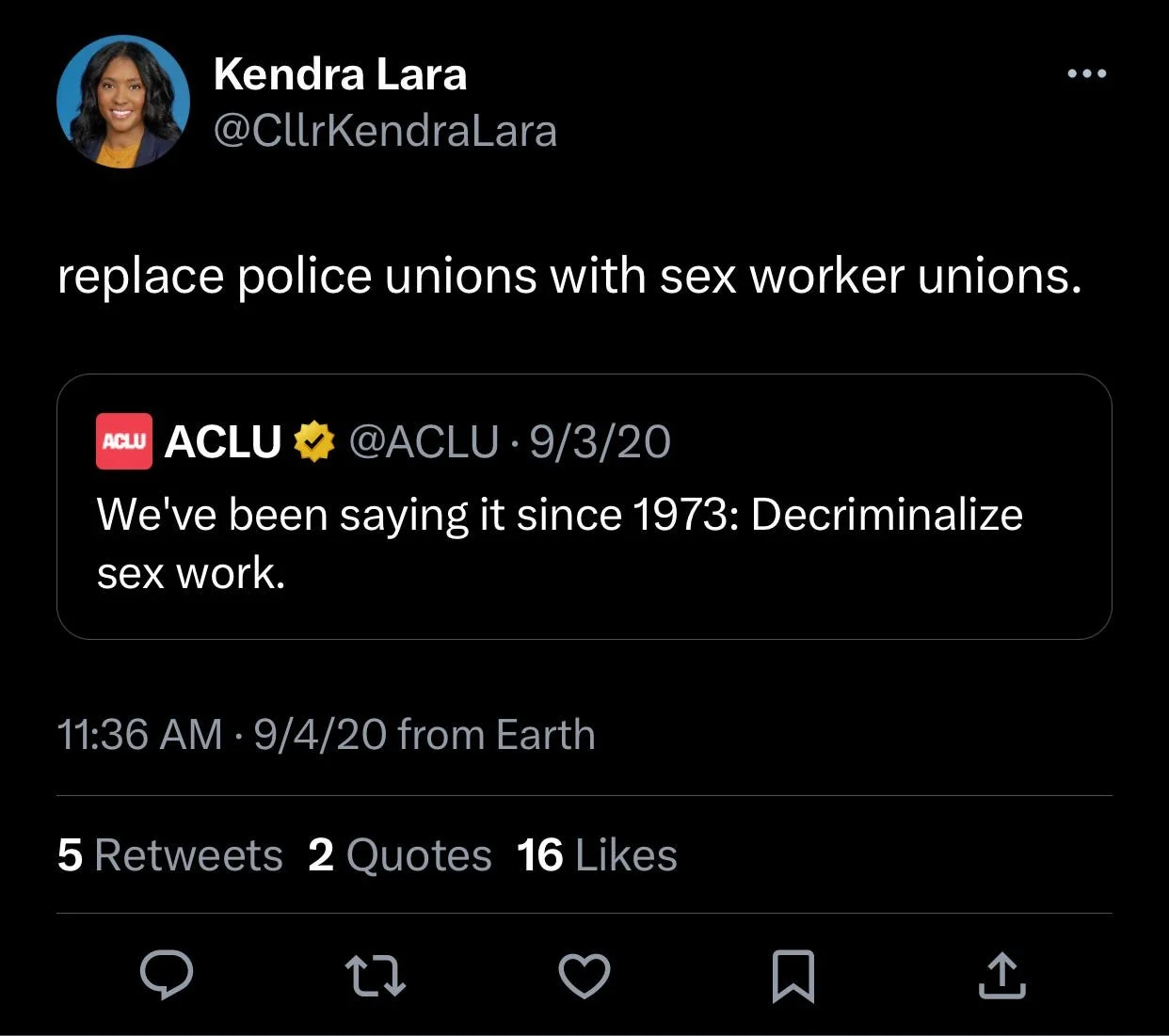
Task: Click the 'from Earth' location text
Action: 496,735
